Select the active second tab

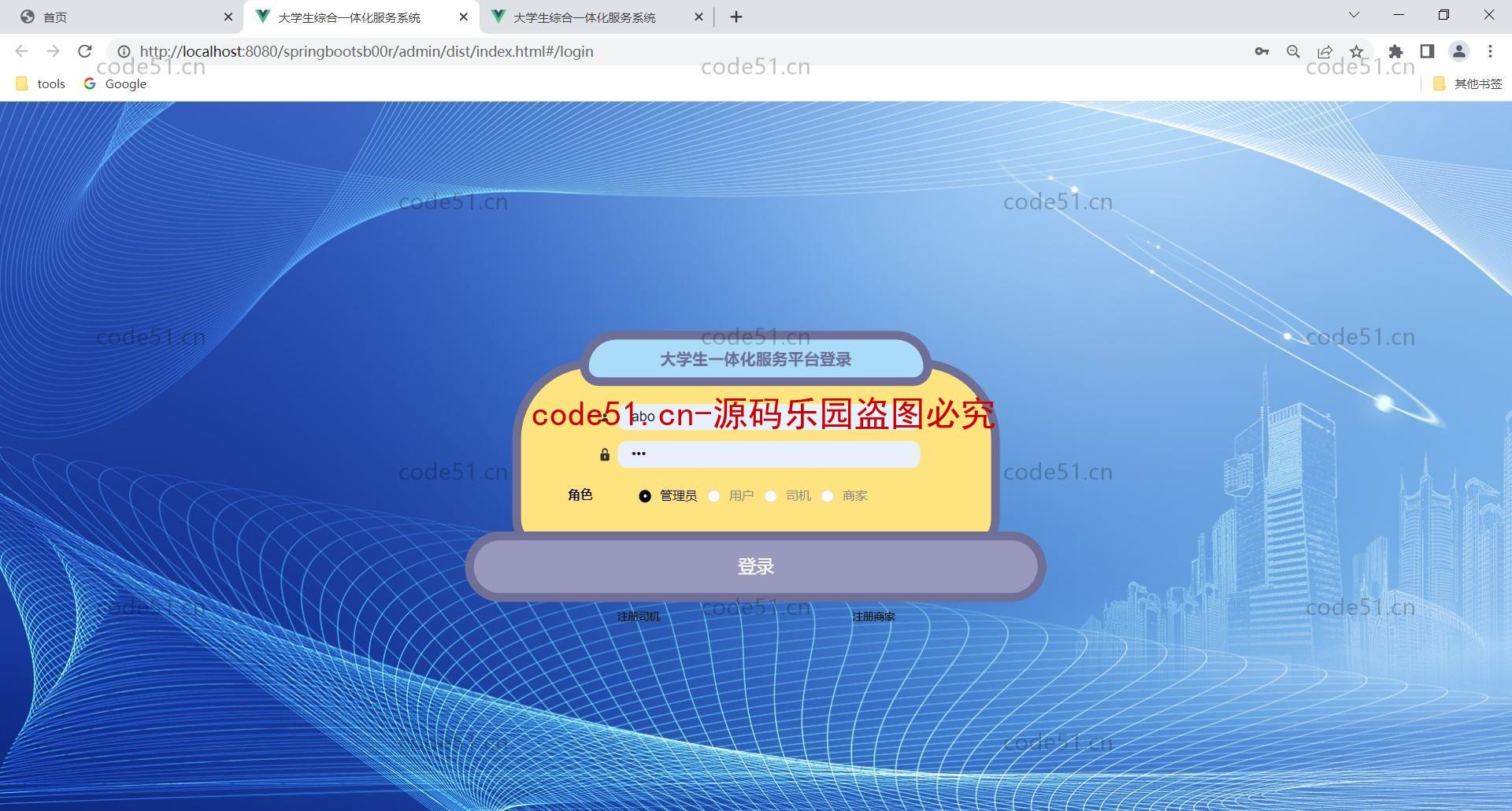[x=361, y=17]
